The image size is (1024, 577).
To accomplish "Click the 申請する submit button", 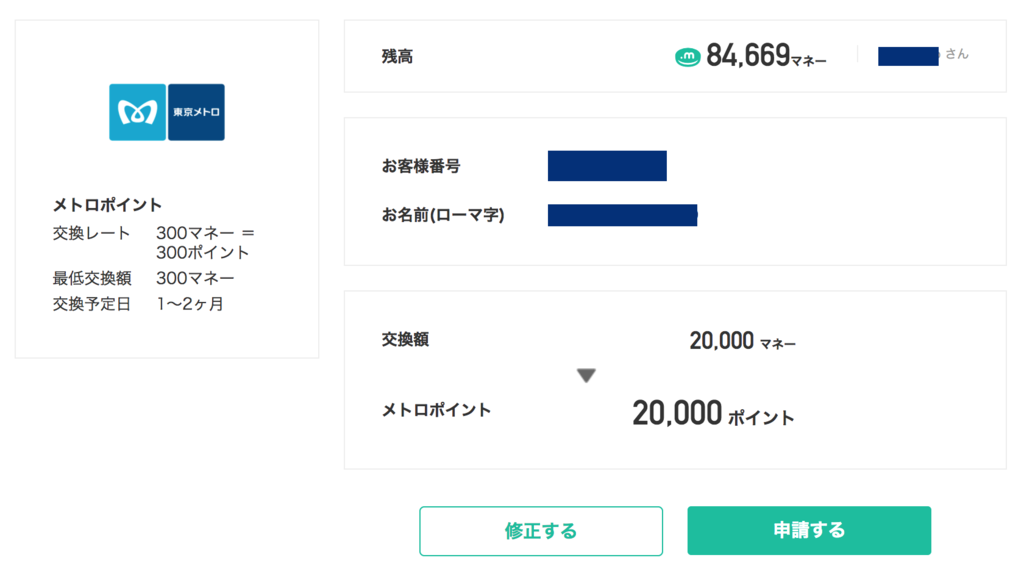I will [x=808, y=531].
